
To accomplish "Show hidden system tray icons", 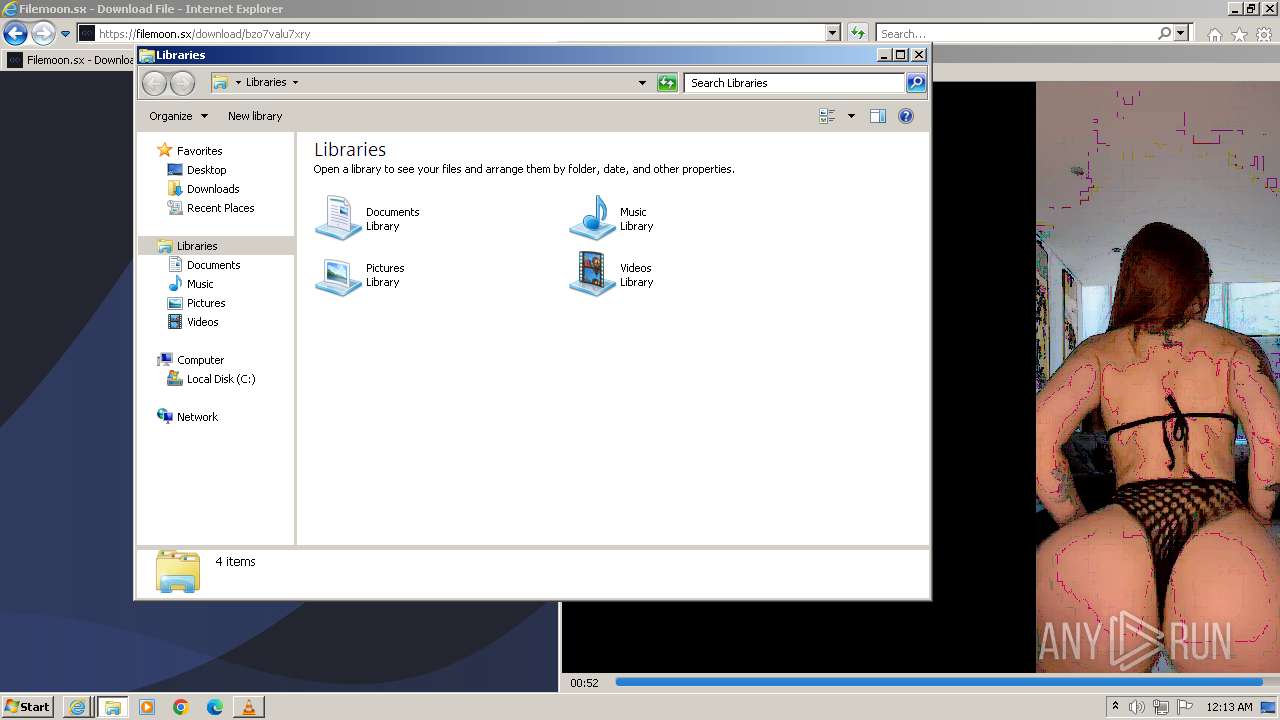I will pos(1115,707).
